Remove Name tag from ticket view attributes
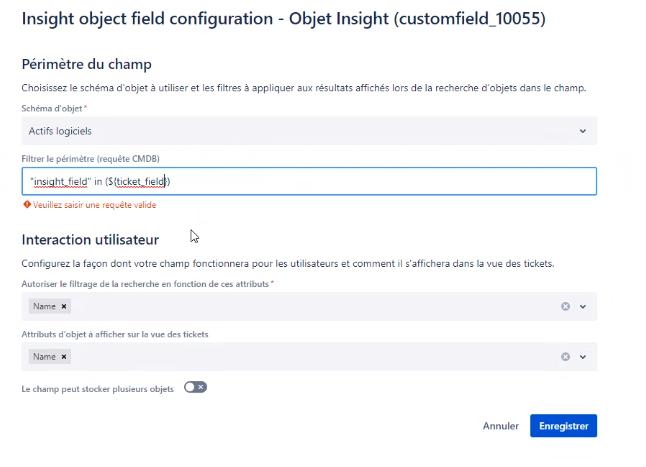Screen dimensions: 646x467 click(64, 357)
